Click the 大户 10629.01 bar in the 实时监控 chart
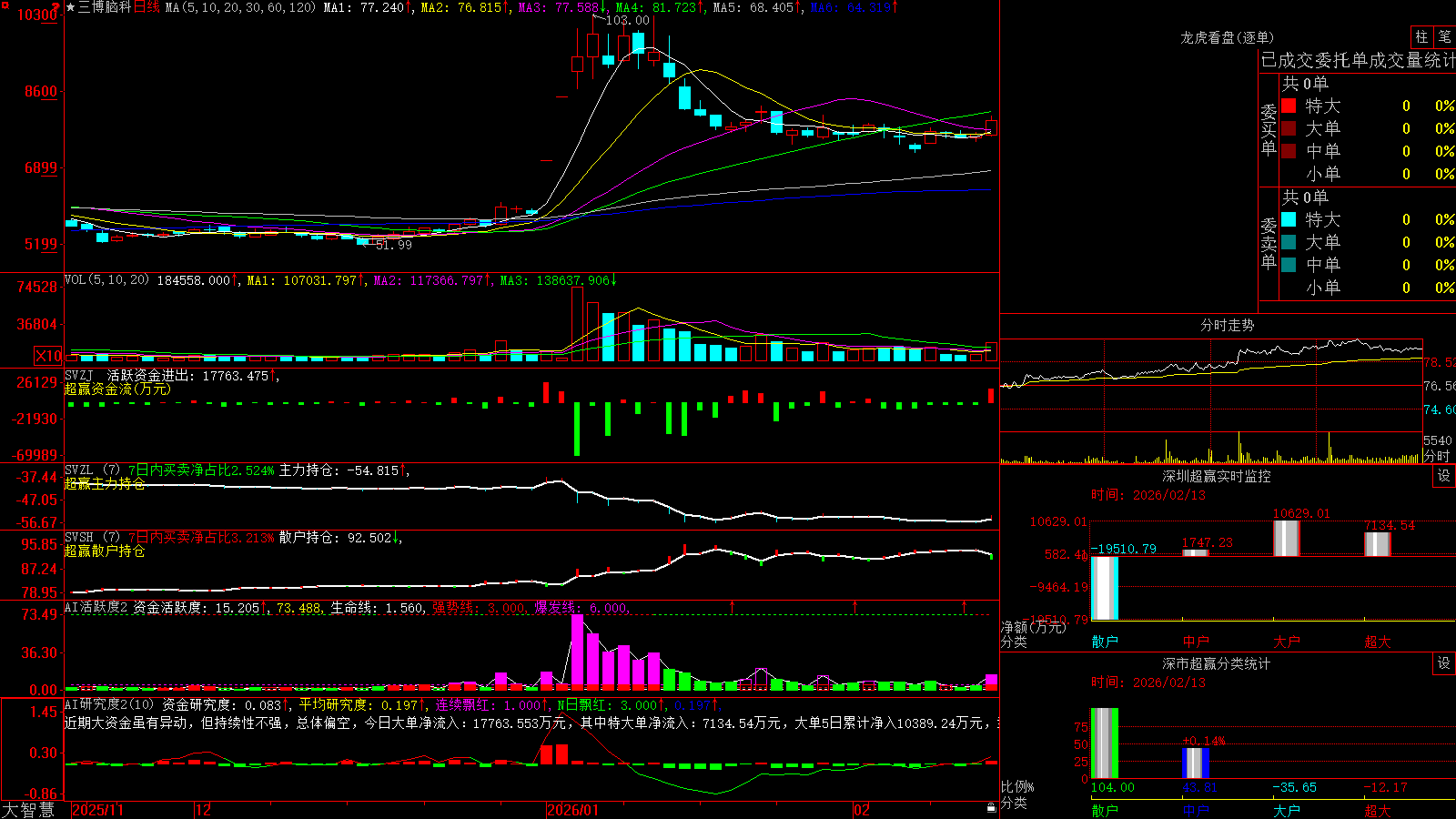Image resolution: width=1456 pixels, height=819 pixels. click(x=1287, y=538)
